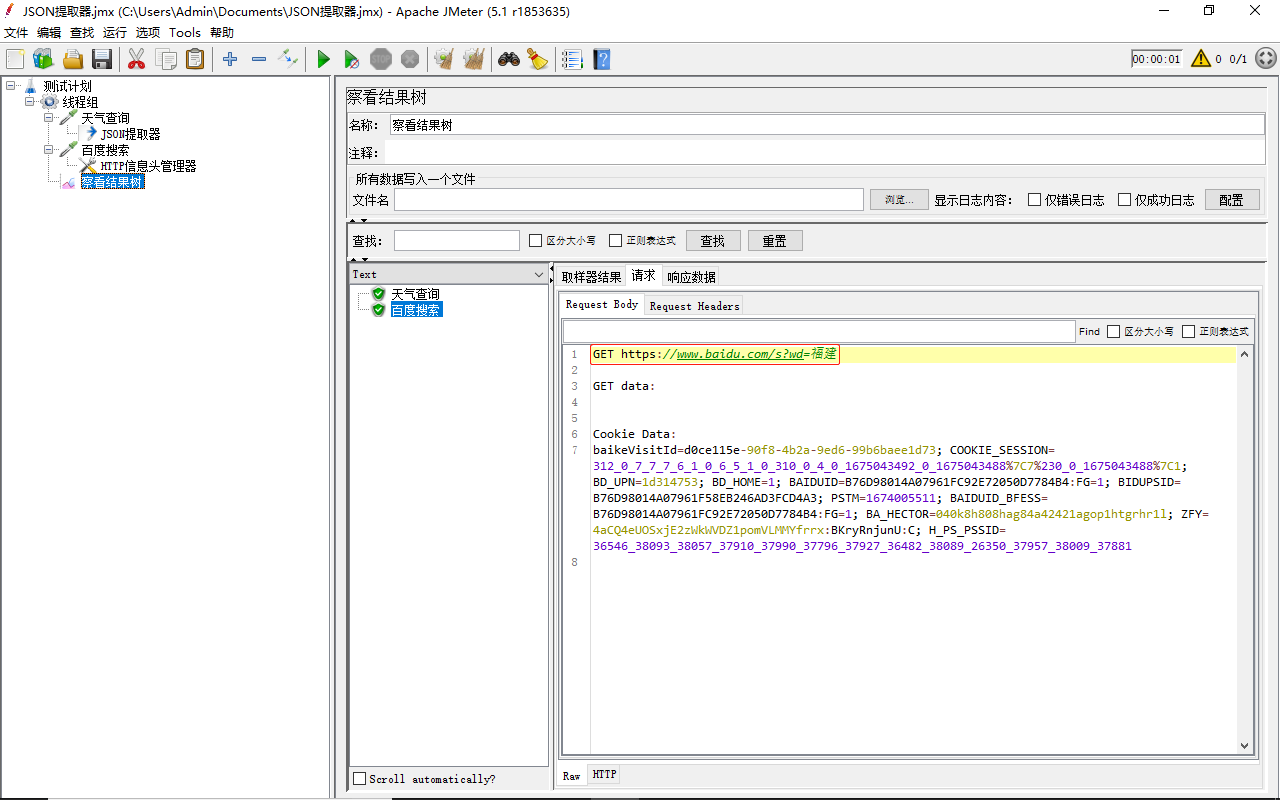Collapse the 百度搜索 tree node
The width and height of the screenshot is (1280, 800).
49,150
